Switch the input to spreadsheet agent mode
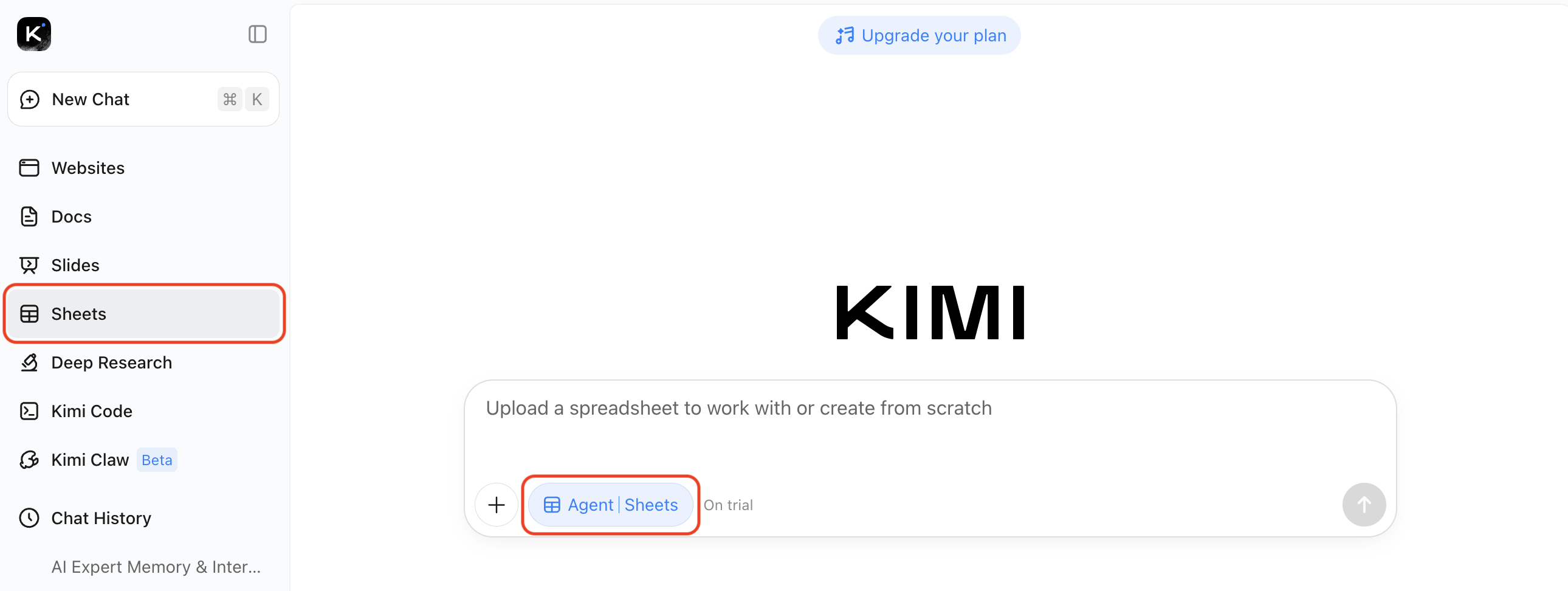 611,505
